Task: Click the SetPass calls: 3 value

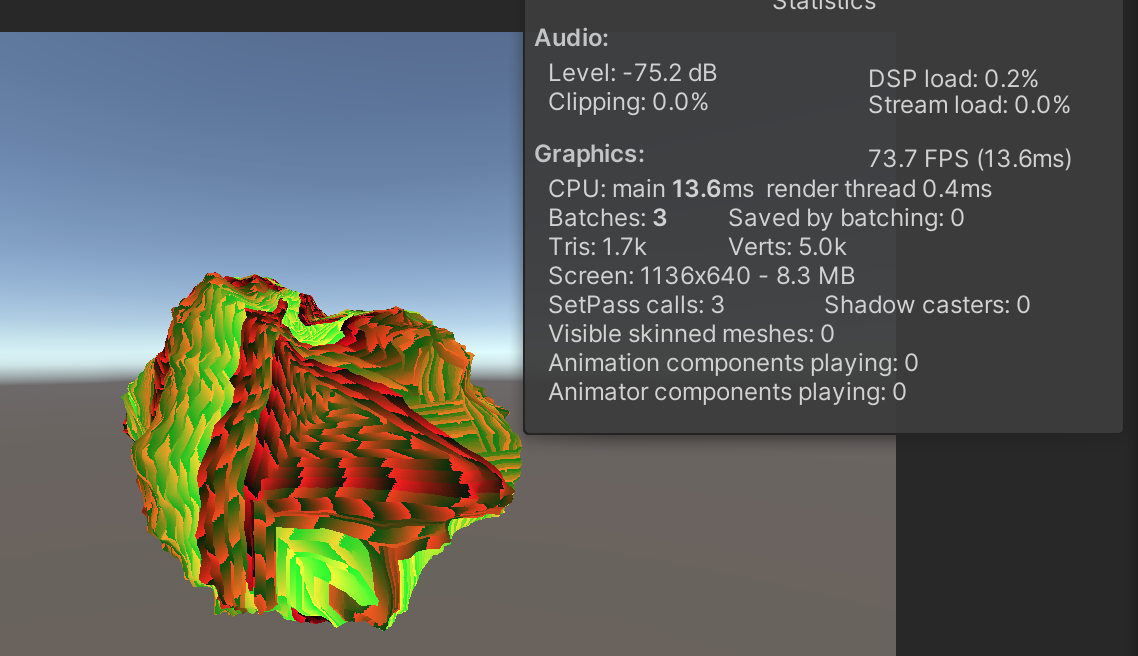Action: click(635, 304)
